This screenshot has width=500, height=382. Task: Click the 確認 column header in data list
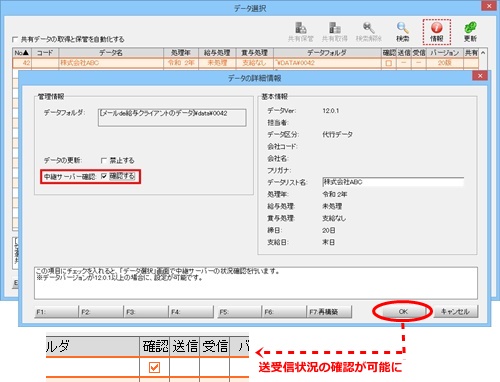(389, 53)
